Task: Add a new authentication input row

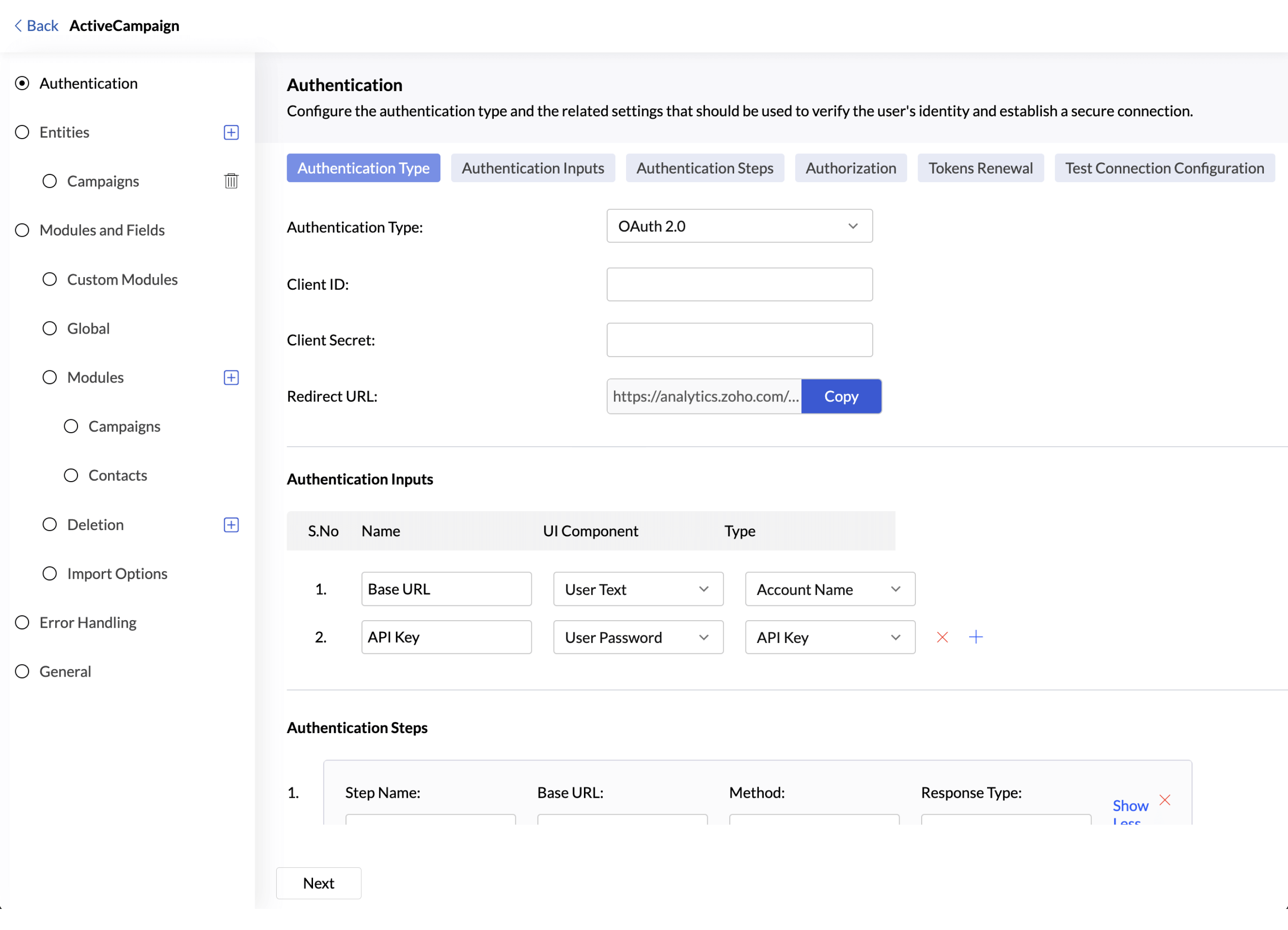Action: [x=976, y=637]
